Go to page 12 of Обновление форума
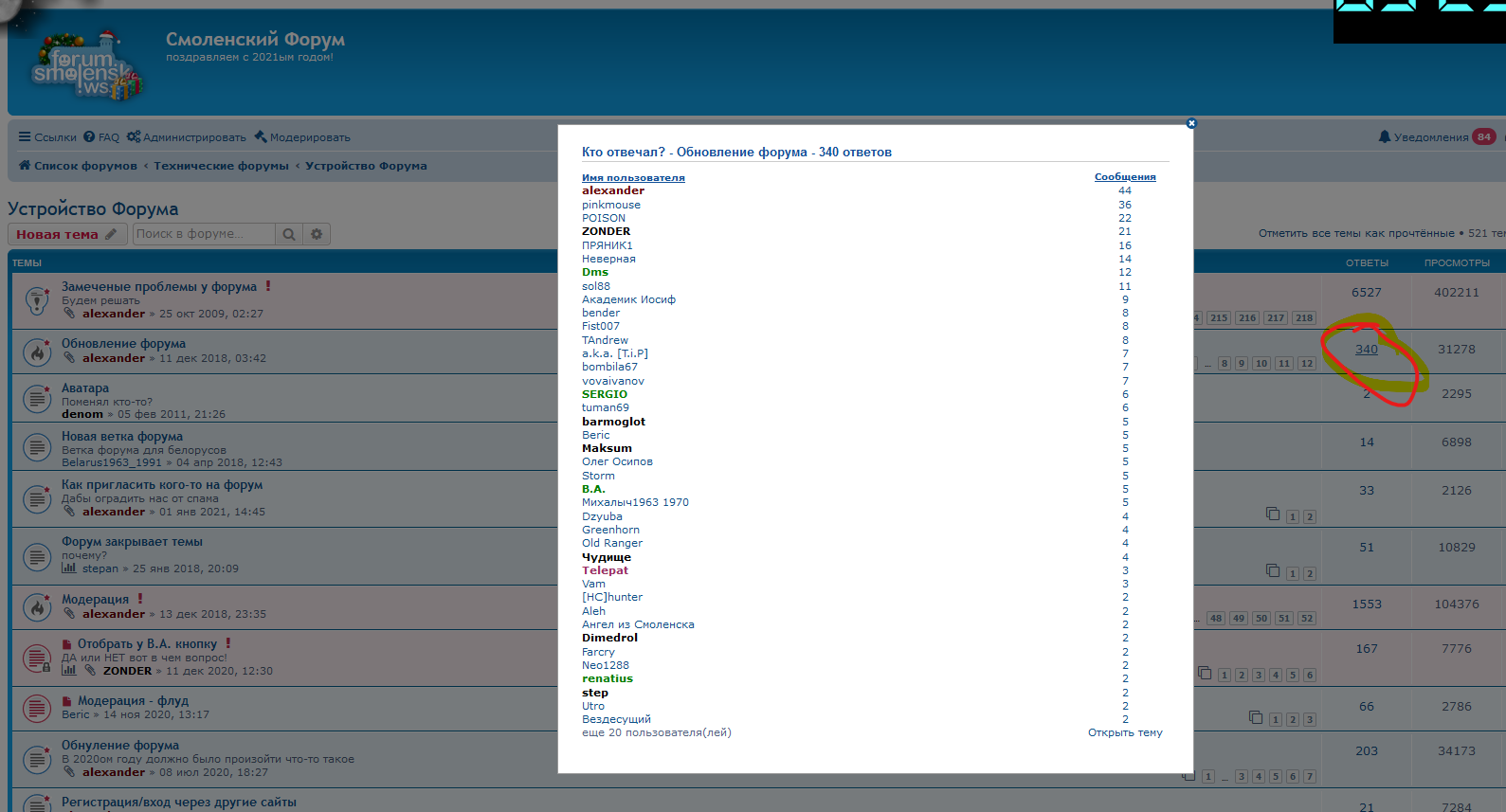 [1307, 363]
